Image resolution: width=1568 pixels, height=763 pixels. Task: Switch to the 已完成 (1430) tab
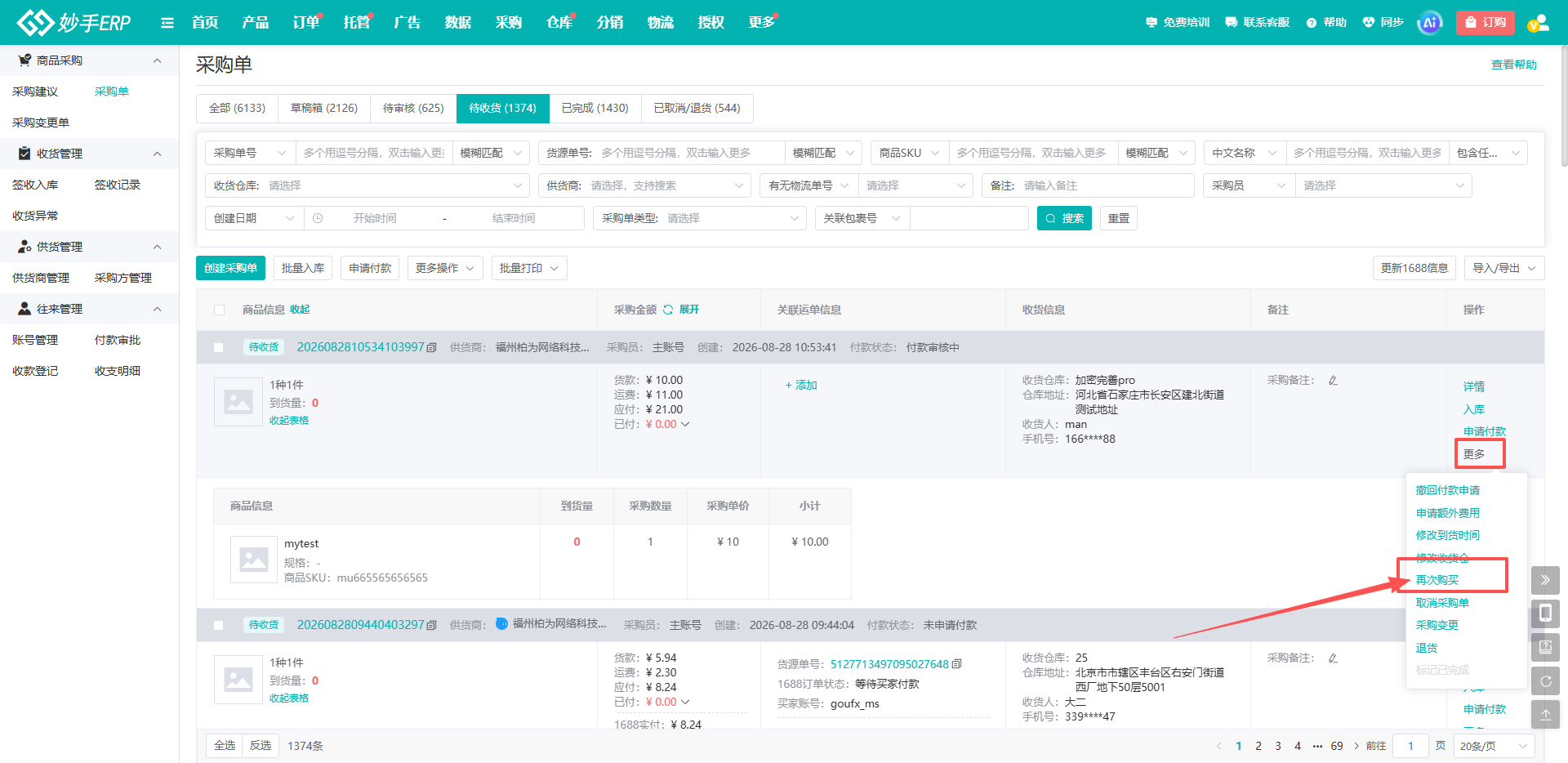point(595,108)
